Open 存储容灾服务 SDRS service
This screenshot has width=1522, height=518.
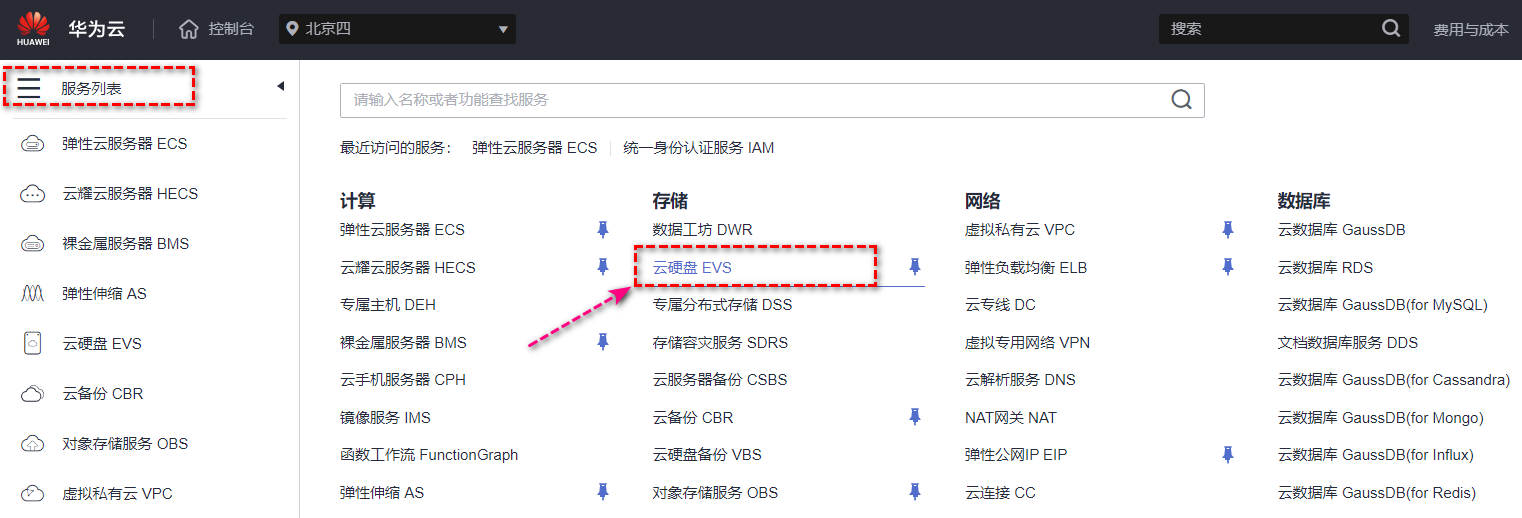720,342
